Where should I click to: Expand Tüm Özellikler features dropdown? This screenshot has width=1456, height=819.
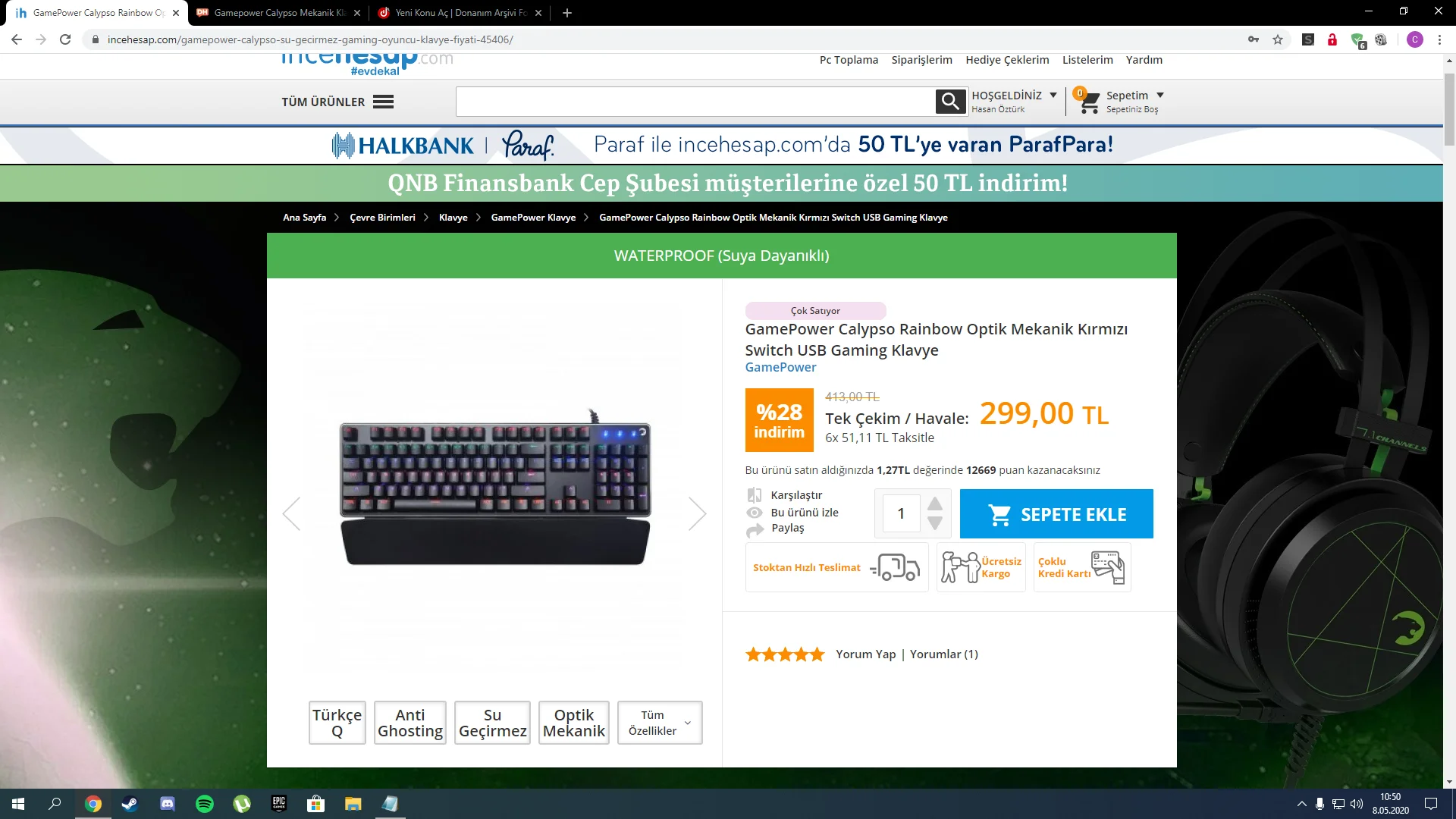click(x=660, y=723)
